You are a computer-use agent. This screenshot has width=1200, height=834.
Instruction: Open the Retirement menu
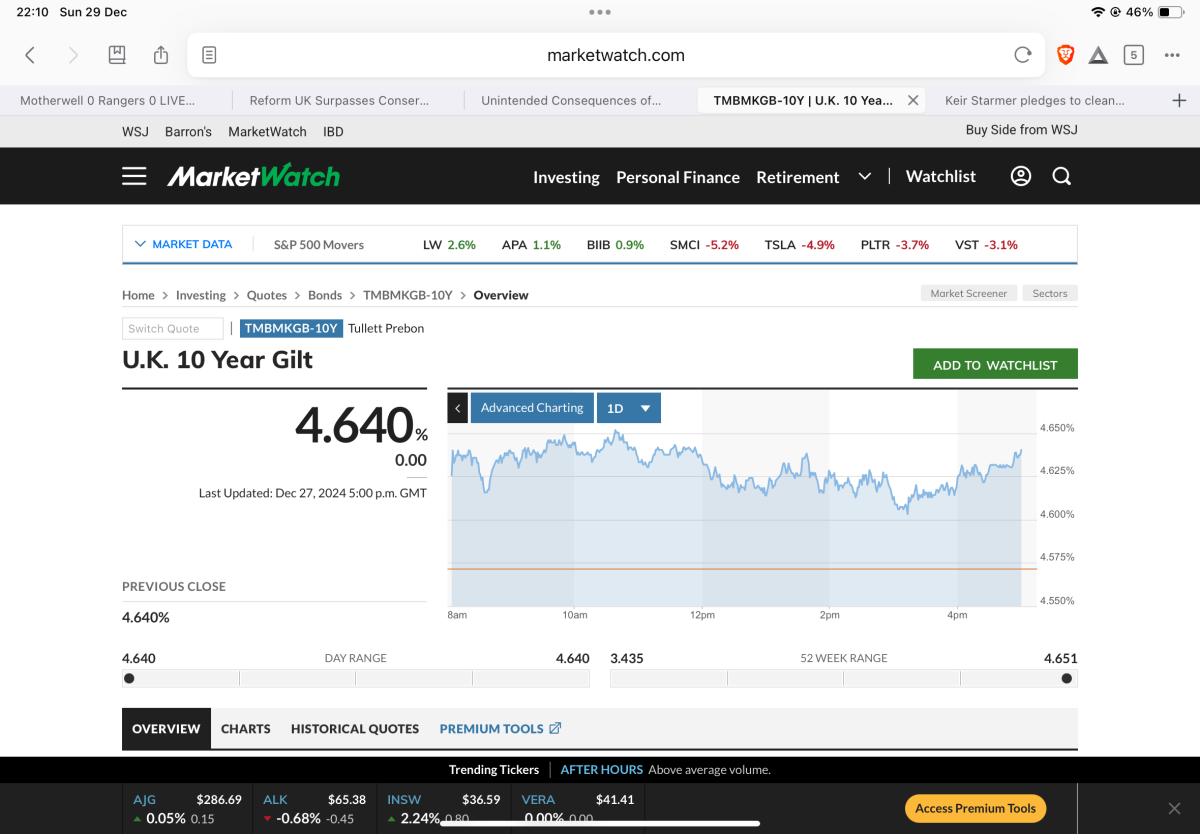(x=798, y=177)
